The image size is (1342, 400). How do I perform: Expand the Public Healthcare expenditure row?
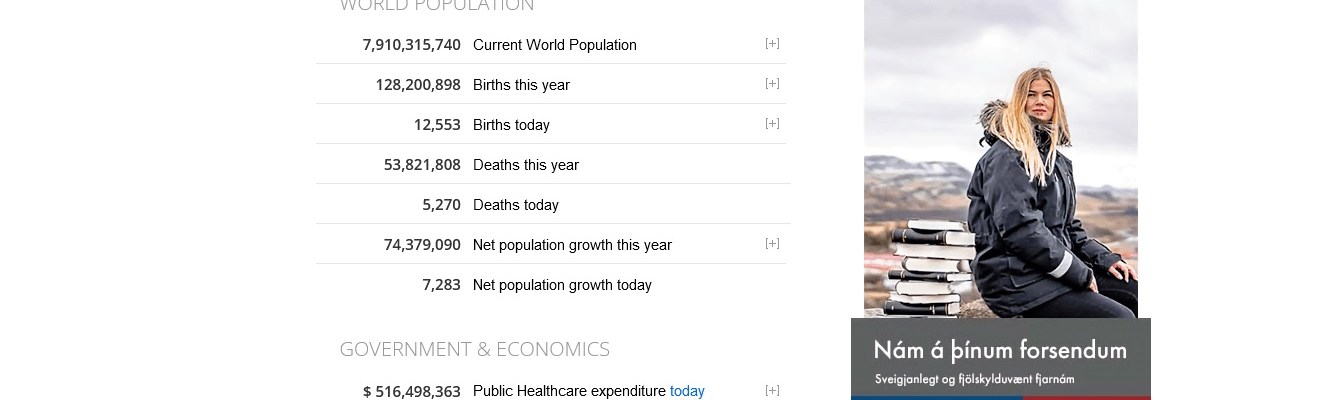point(772,391)
